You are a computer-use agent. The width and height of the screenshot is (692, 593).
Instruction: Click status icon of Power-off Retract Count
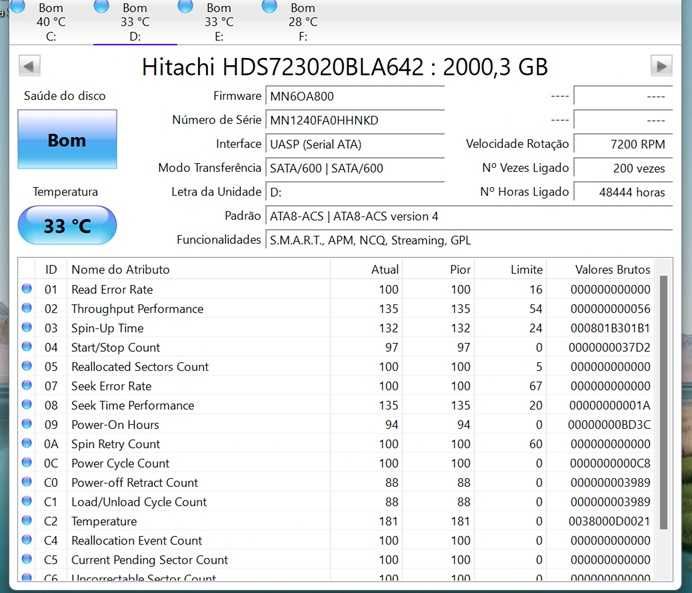(x=26, y=482)
